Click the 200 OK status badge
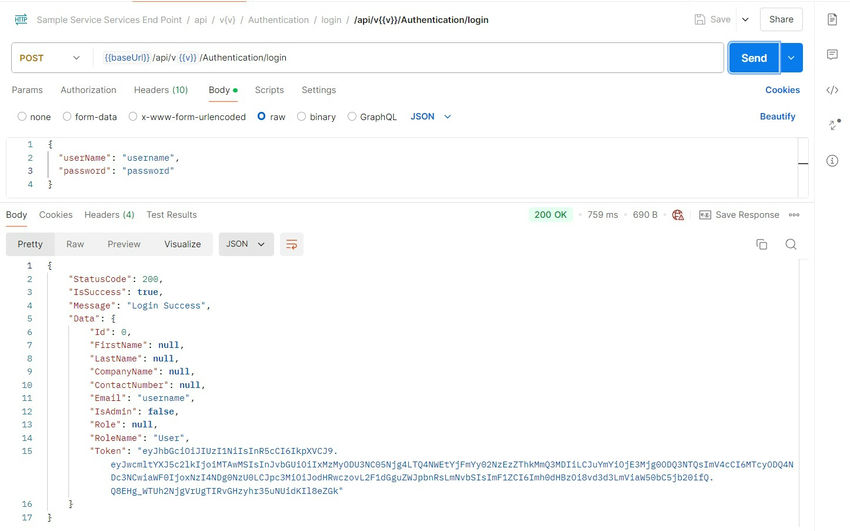 coord(550,215)
